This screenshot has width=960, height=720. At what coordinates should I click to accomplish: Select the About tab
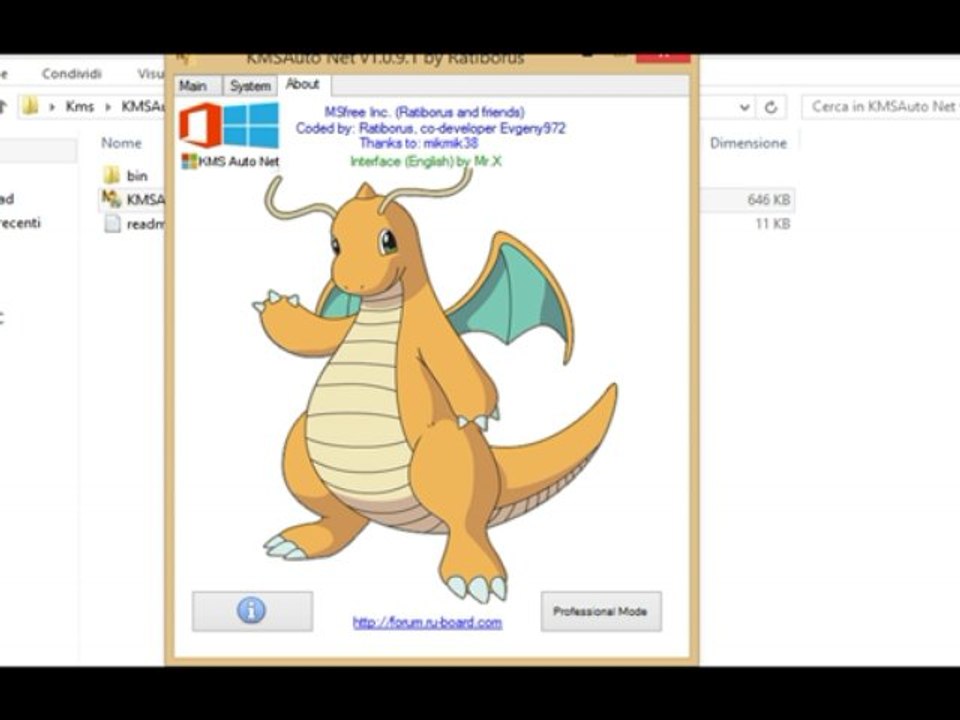tap(303, 84)
